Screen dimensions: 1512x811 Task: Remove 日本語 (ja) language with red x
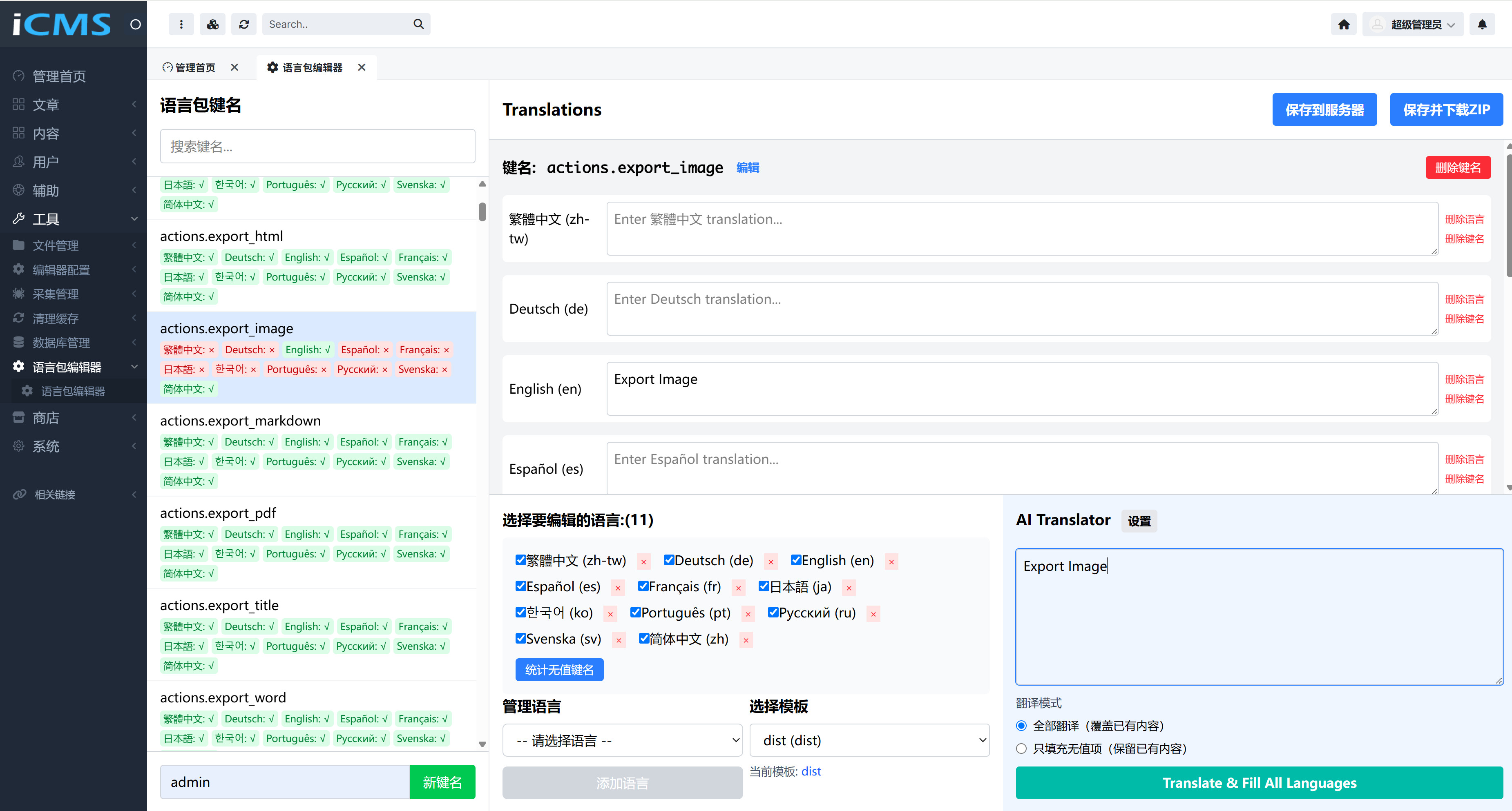point(849,587)
